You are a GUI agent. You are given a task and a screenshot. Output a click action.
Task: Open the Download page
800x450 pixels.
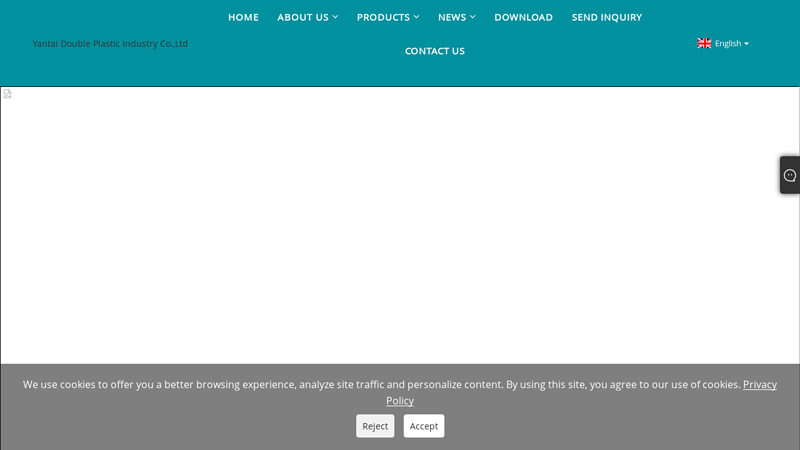(x=523, y=17)
